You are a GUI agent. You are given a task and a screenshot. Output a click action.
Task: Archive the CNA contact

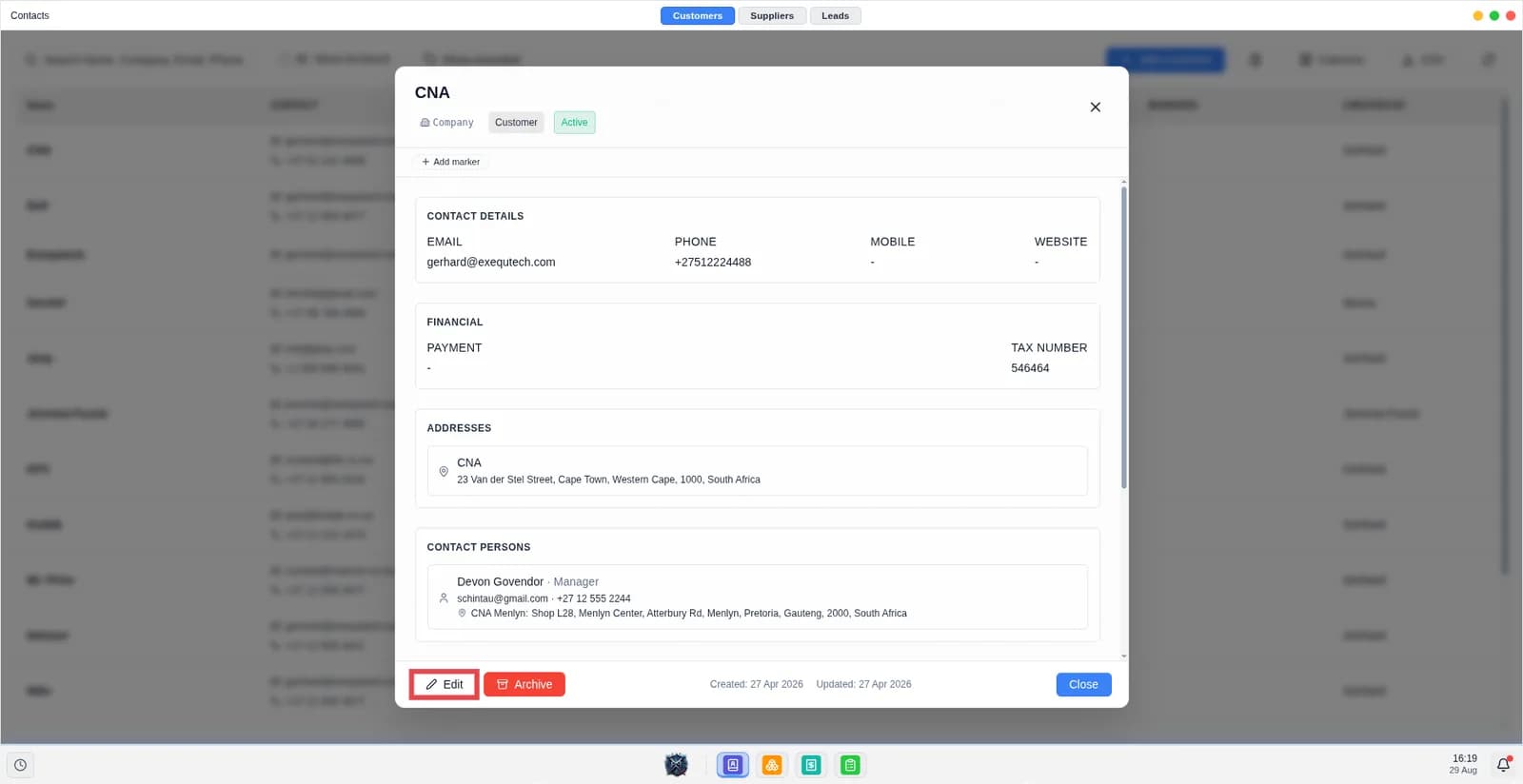coord(524,684)
